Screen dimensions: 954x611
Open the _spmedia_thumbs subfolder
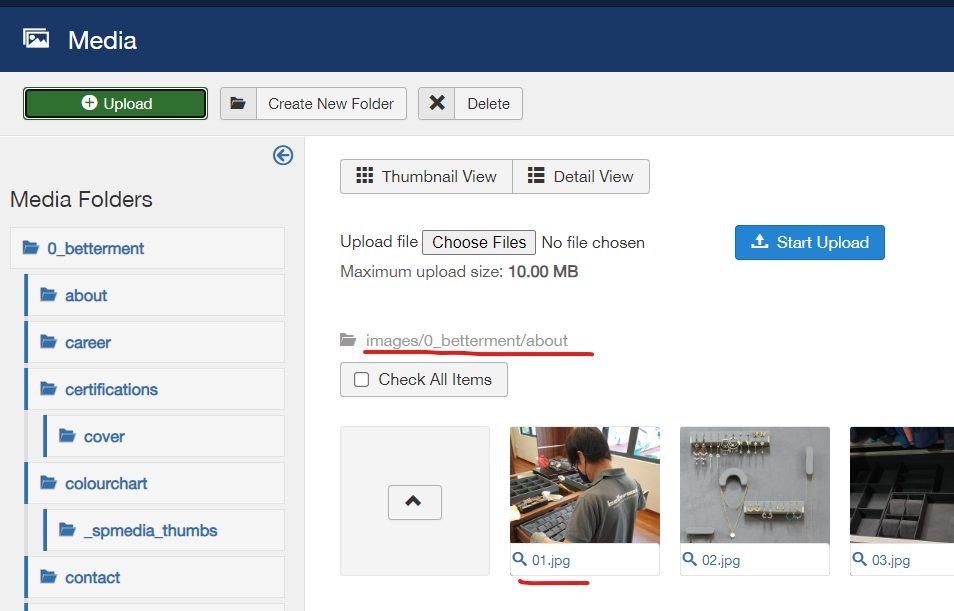pyautogui.click(x=164, y=531)
